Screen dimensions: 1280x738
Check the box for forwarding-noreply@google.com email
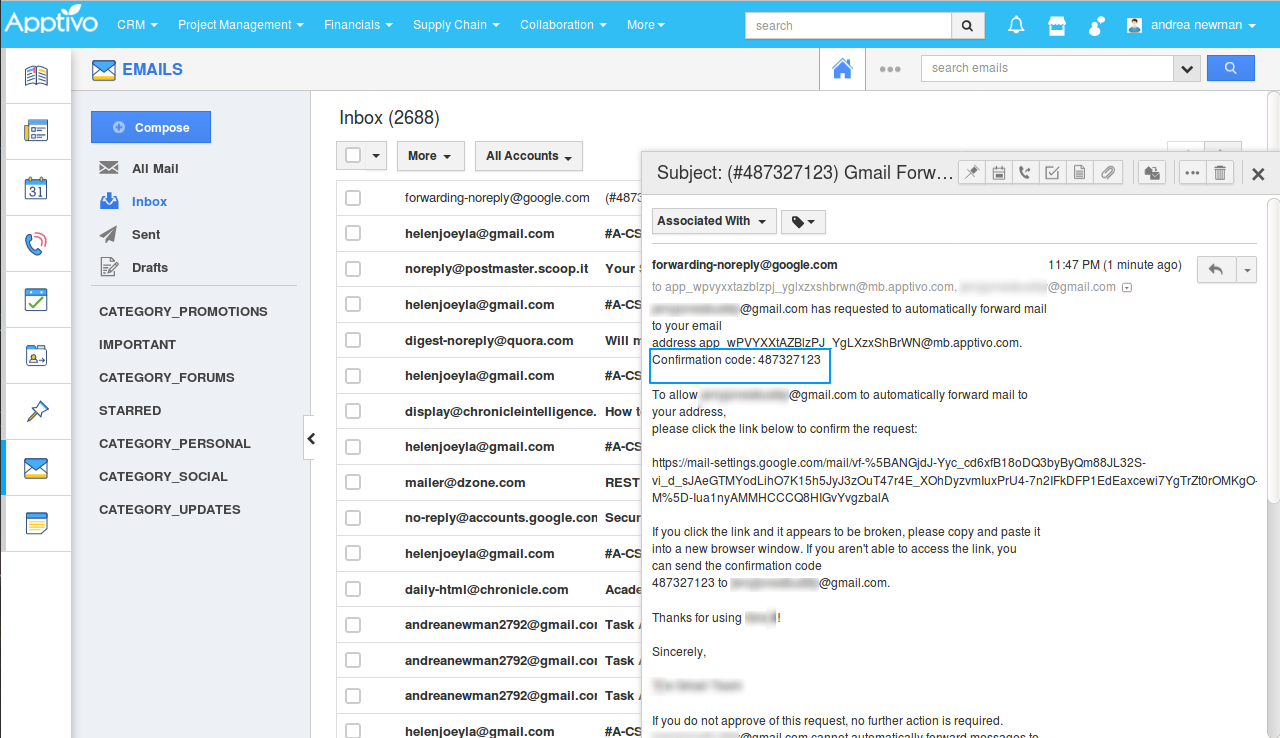tap(353, 198)
